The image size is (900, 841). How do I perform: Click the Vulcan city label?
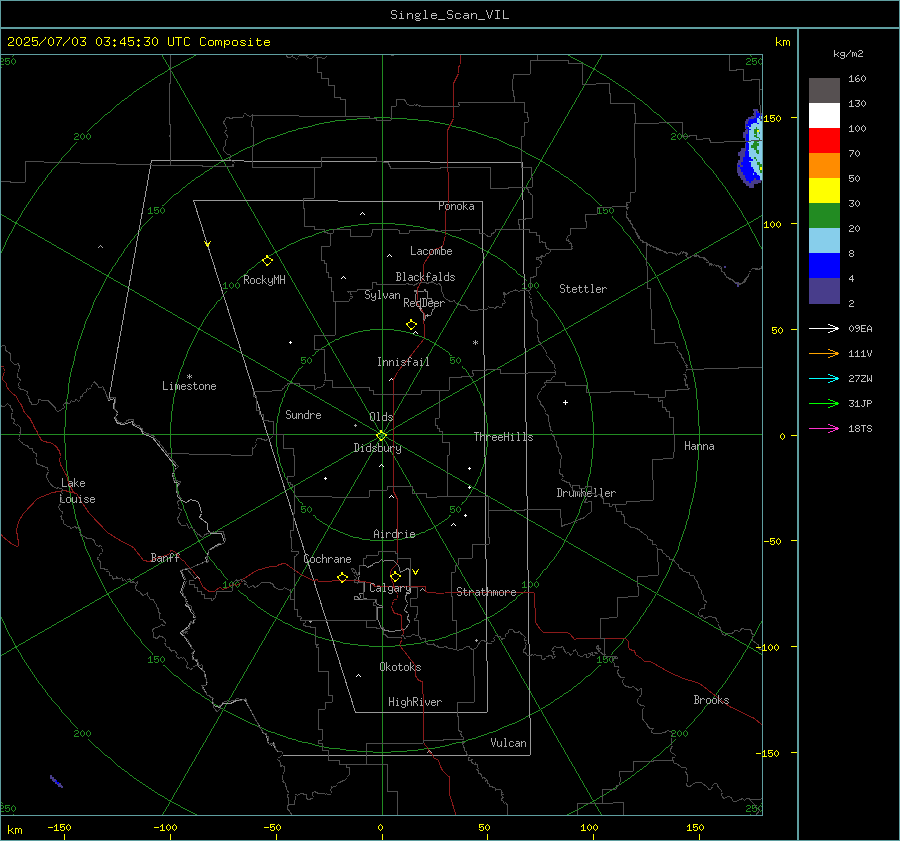pyautogui.click(x=508, y=743)
